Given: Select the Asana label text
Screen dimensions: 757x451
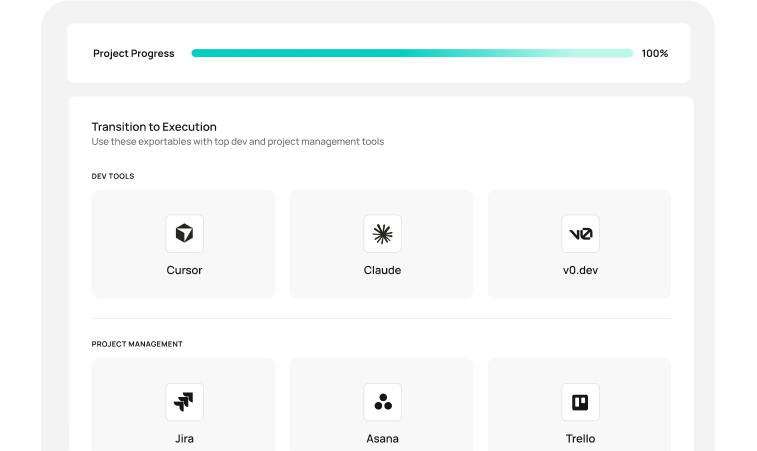Looking at the screenshot, I should coord(382,438).
